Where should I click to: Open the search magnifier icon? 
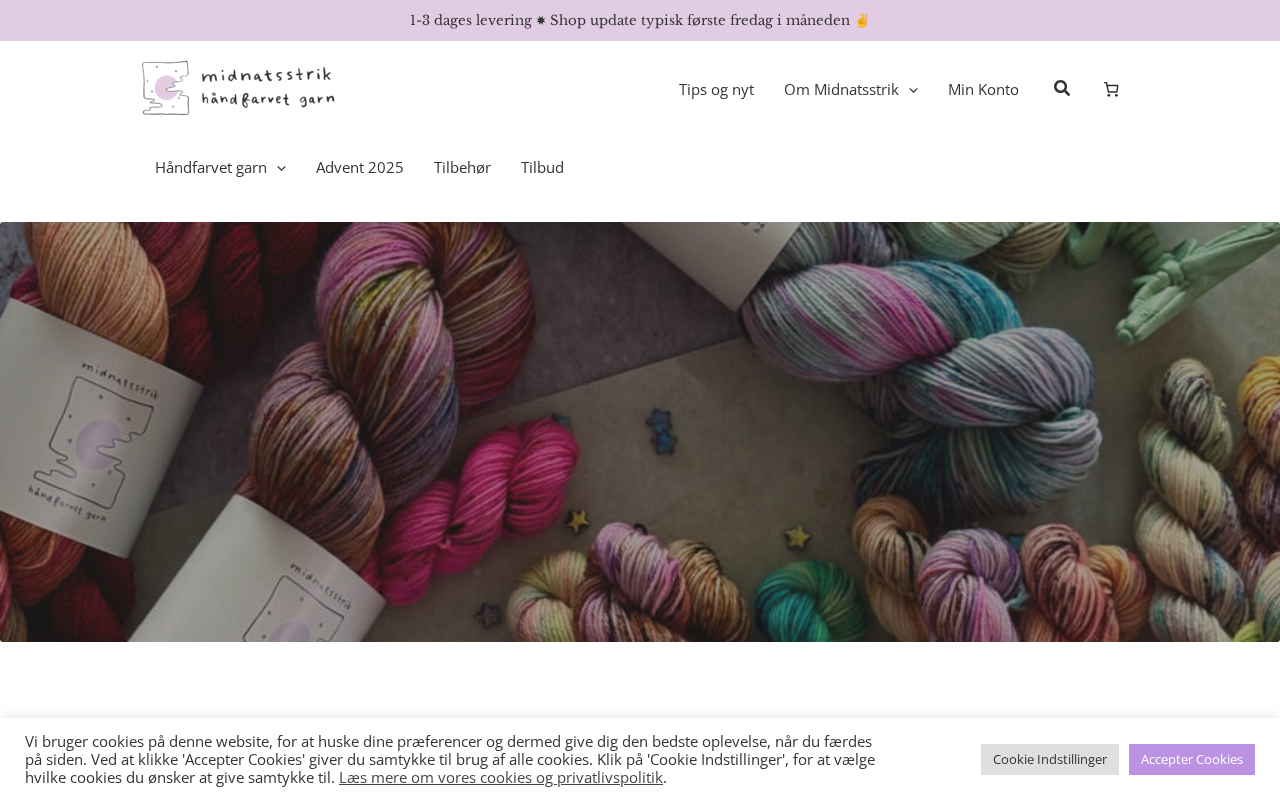point(1062,88)
